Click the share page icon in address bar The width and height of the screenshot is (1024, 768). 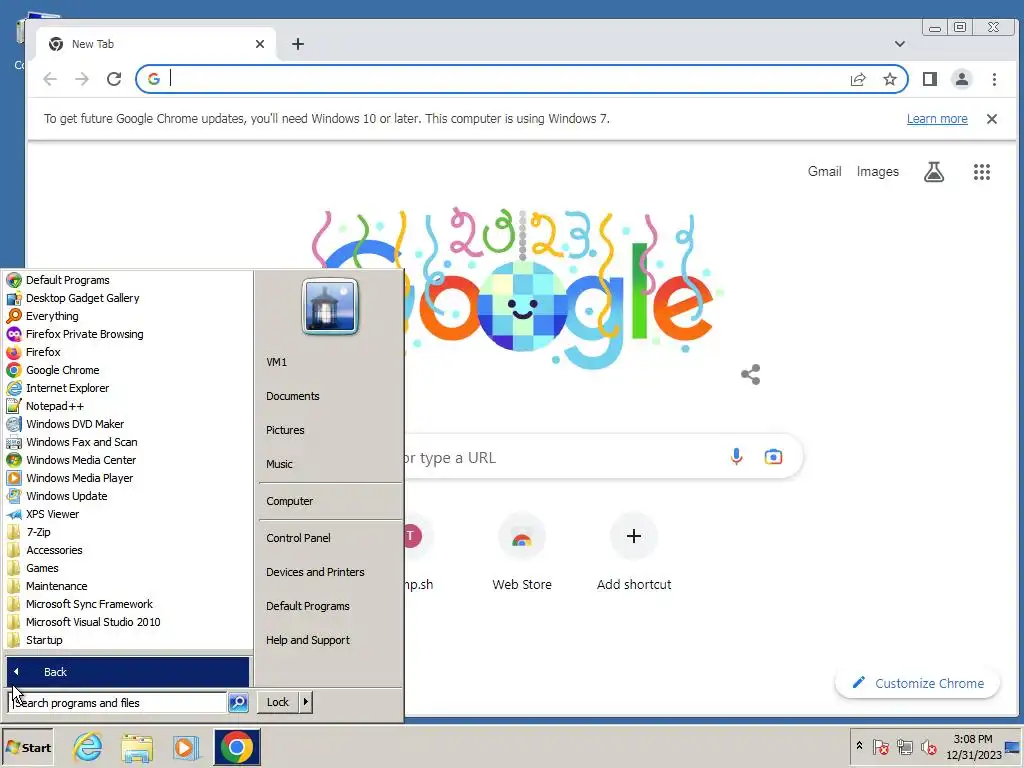(x=858, y=79)
